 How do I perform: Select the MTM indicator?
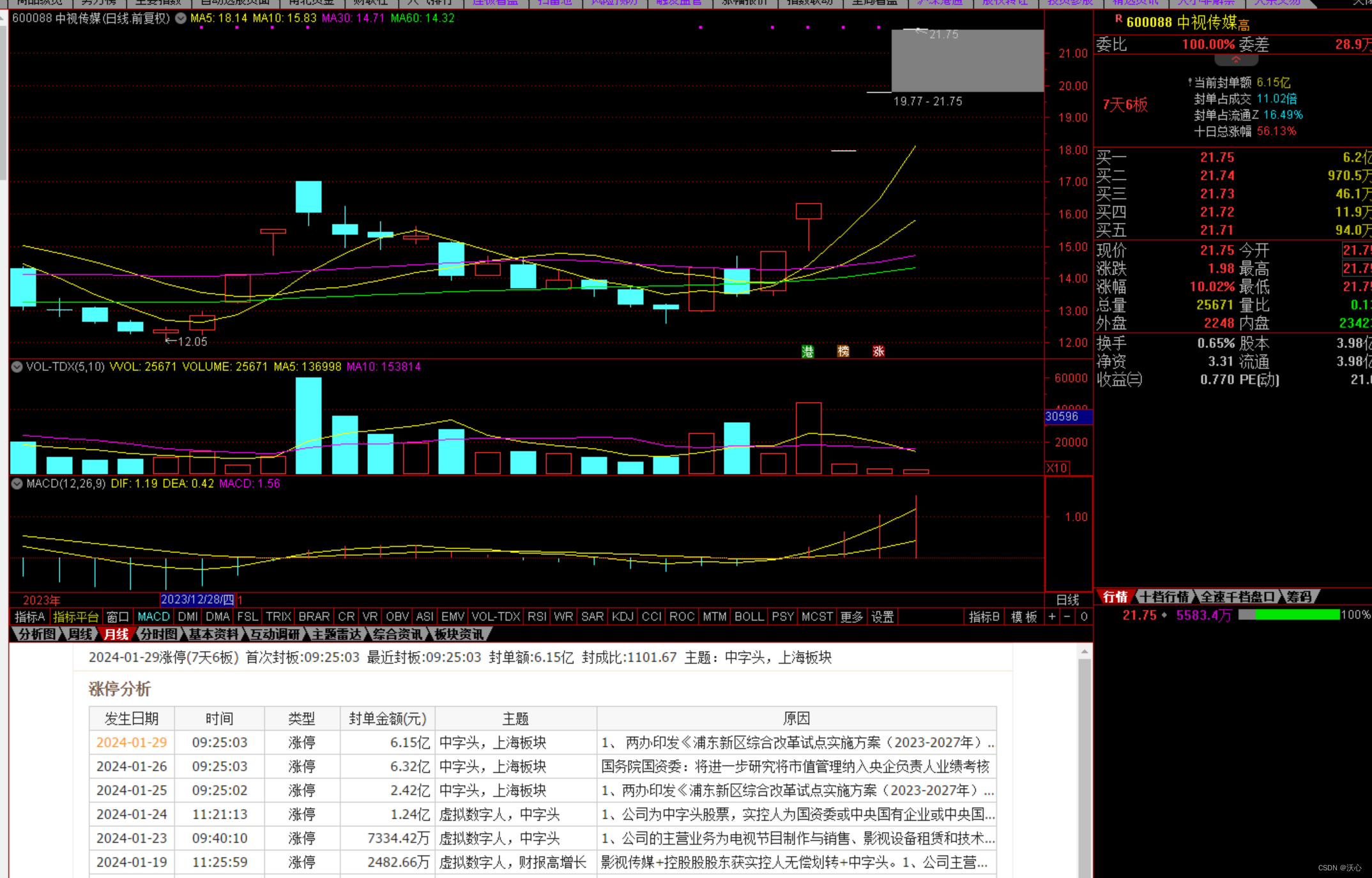715,617
